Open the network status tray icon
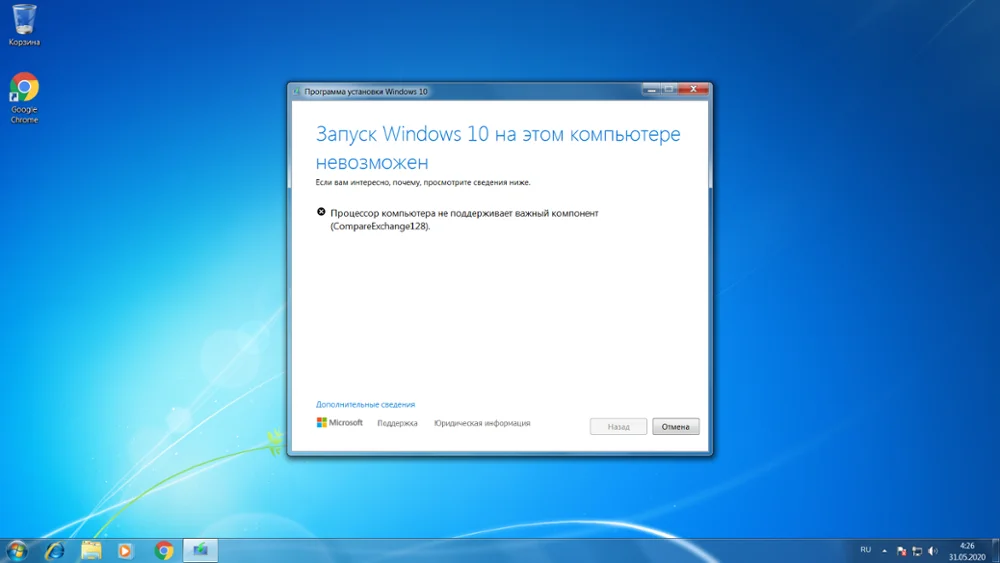The height and width of the screenshot is (563, 1000). point(917,551)
